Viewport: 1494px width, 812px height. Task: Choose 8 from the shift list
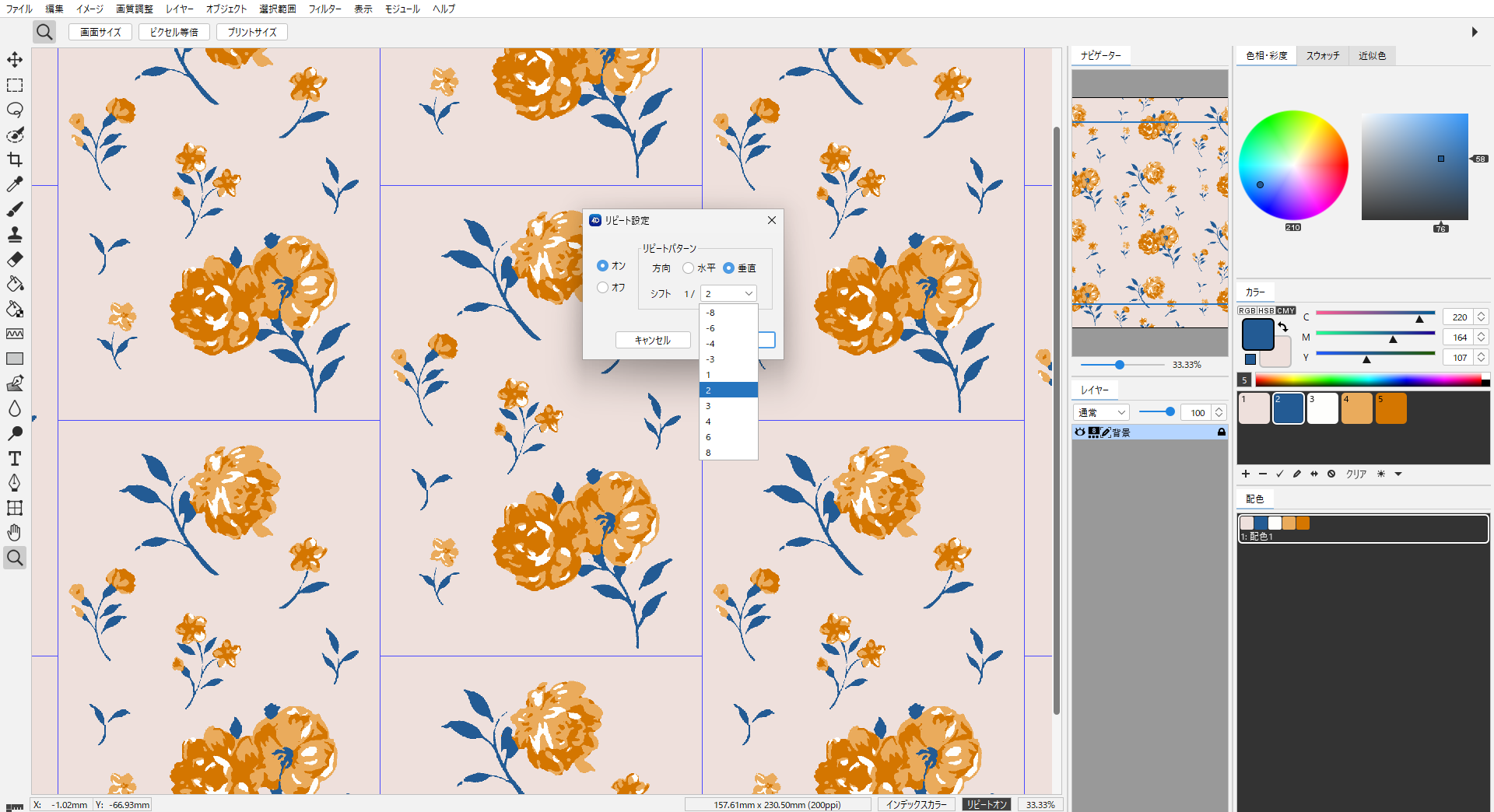(729, 453)
